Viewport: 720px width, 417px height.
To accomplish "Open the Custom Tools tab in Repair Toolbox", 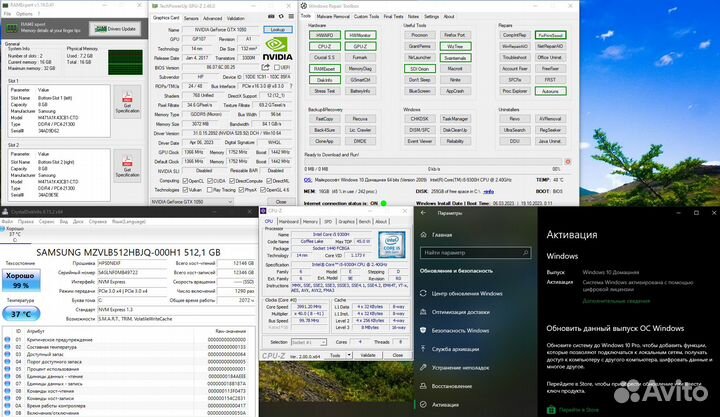I will (366, 17).
